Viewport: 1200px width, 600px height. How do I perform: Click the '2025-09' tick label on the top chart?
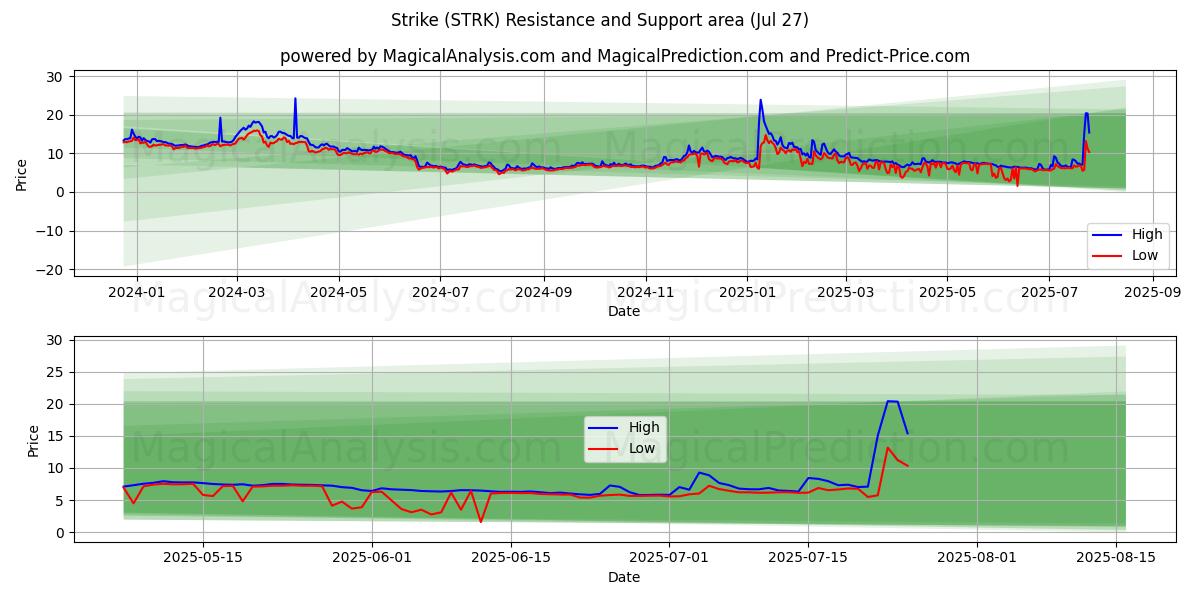click(1152, 293)
